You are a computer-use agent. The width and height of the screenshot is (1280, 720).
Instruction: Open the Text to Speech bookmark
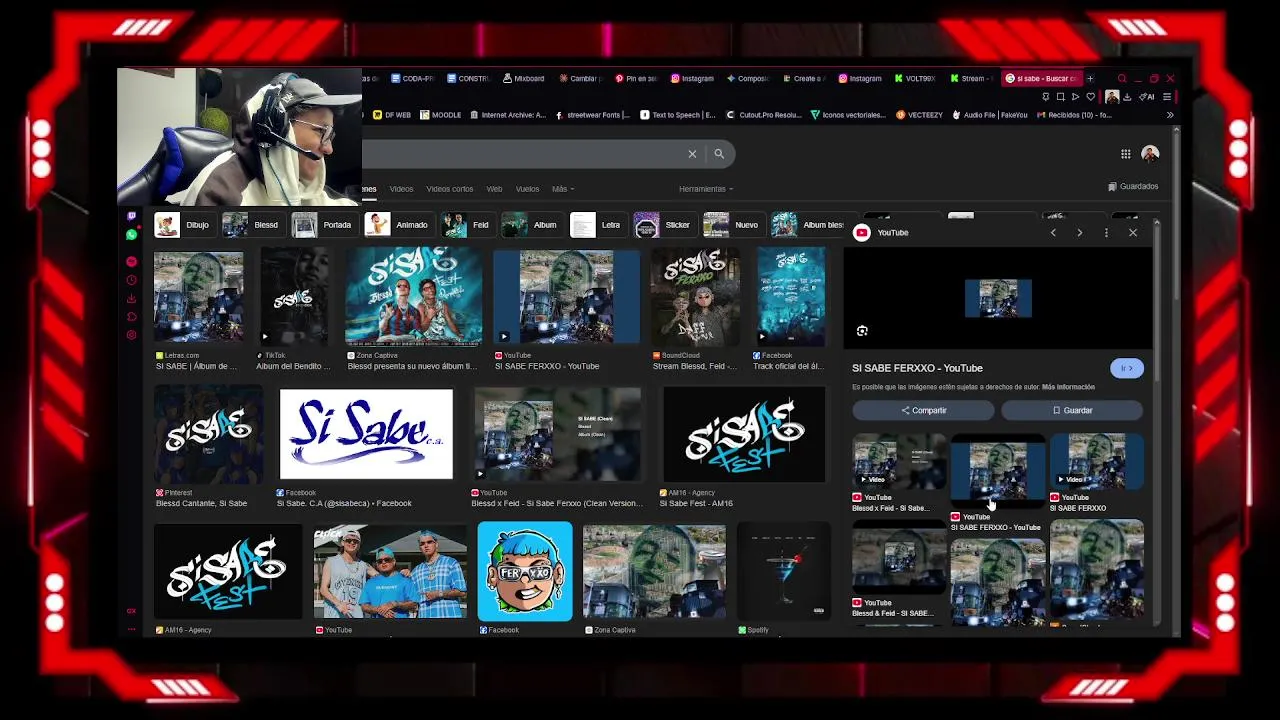pos(678,115)
